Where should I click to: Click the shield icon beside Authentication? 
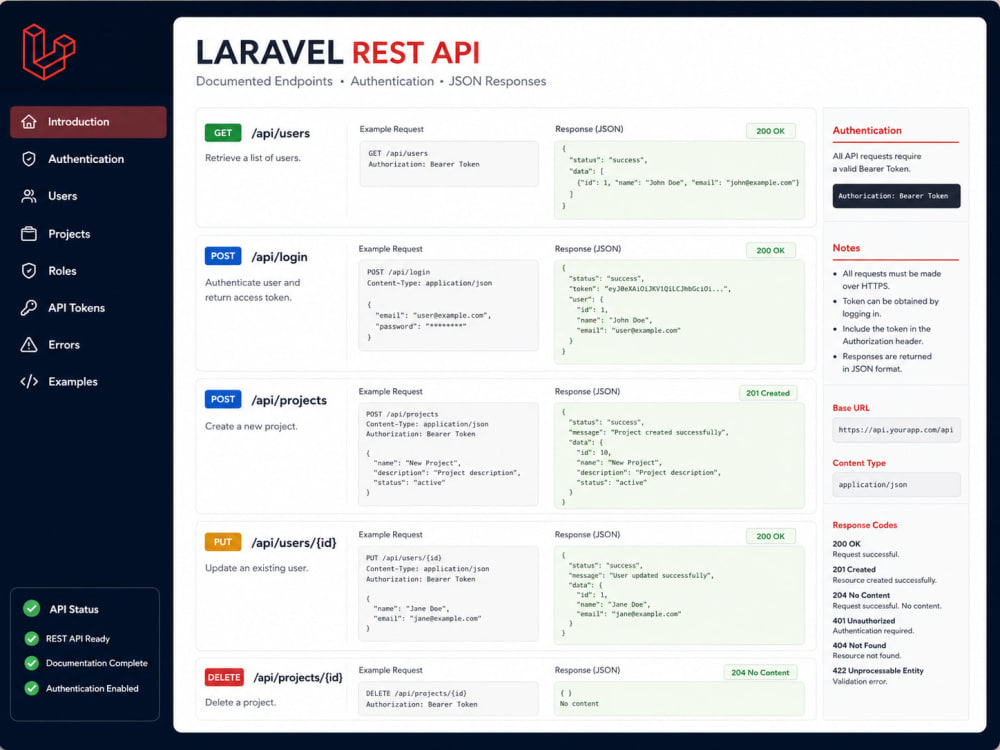tap(29, 159)
